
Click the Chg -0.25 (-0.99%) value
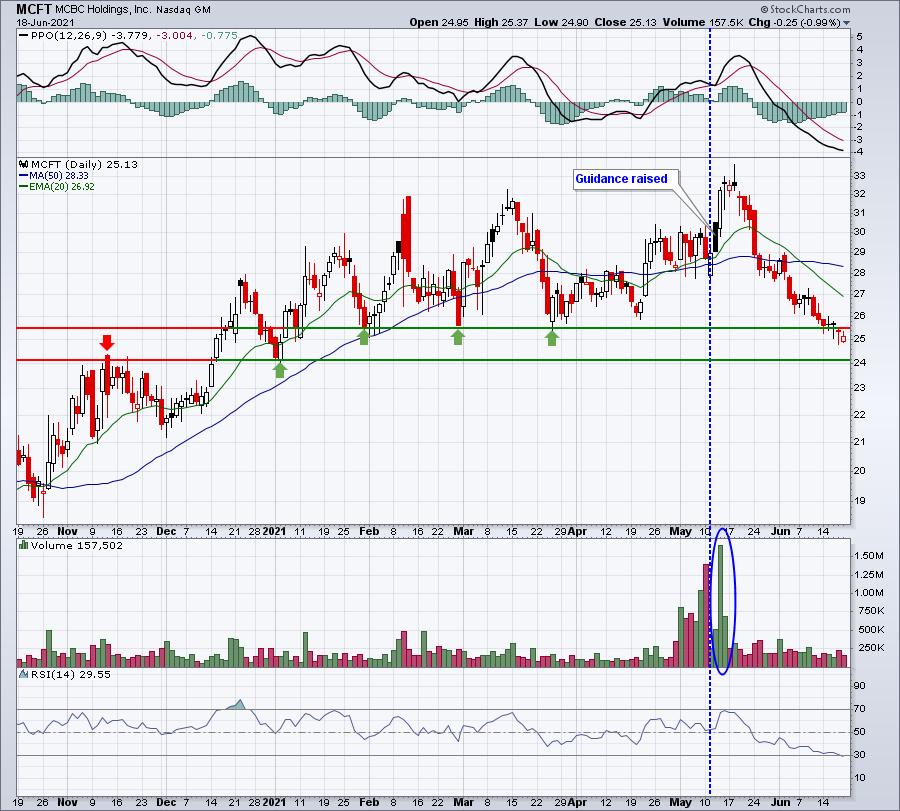pos(794,22)
